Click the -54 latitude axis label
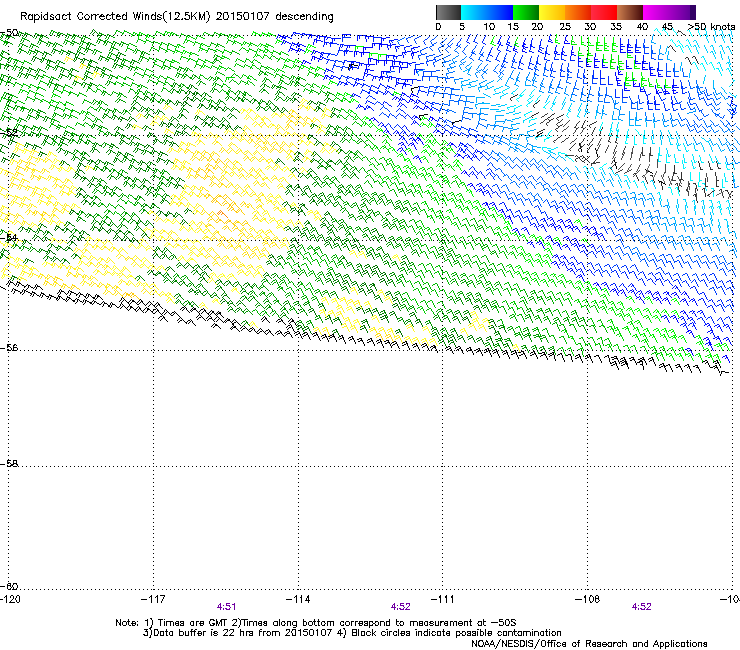Viewport: 740px width, 650px height. [9, 237]
